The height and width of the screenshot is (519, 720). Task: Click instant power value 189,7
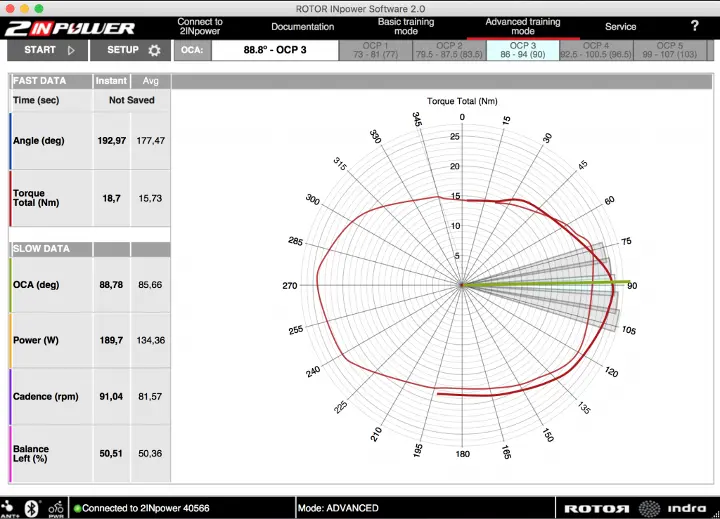click(111, 340)
